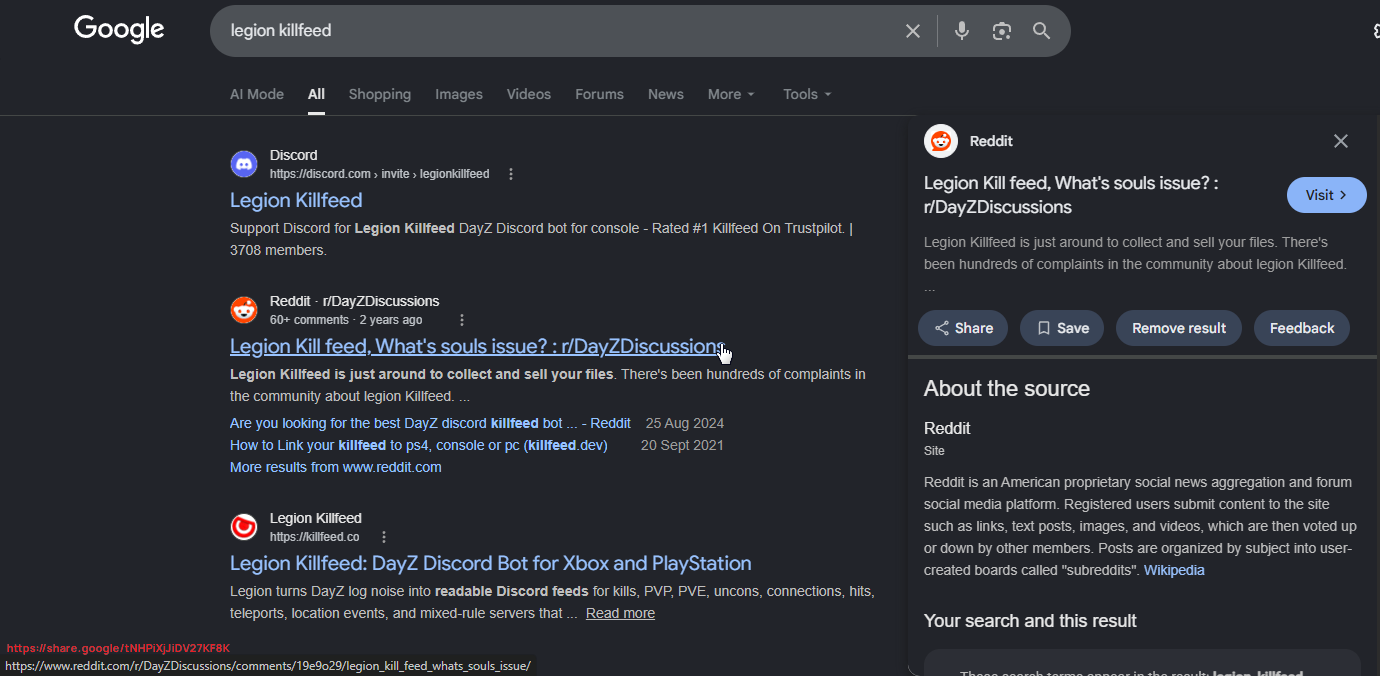
Task: Click 'Reddit · r/DayZDiscussions' source name
Action: tap(354, 301)
